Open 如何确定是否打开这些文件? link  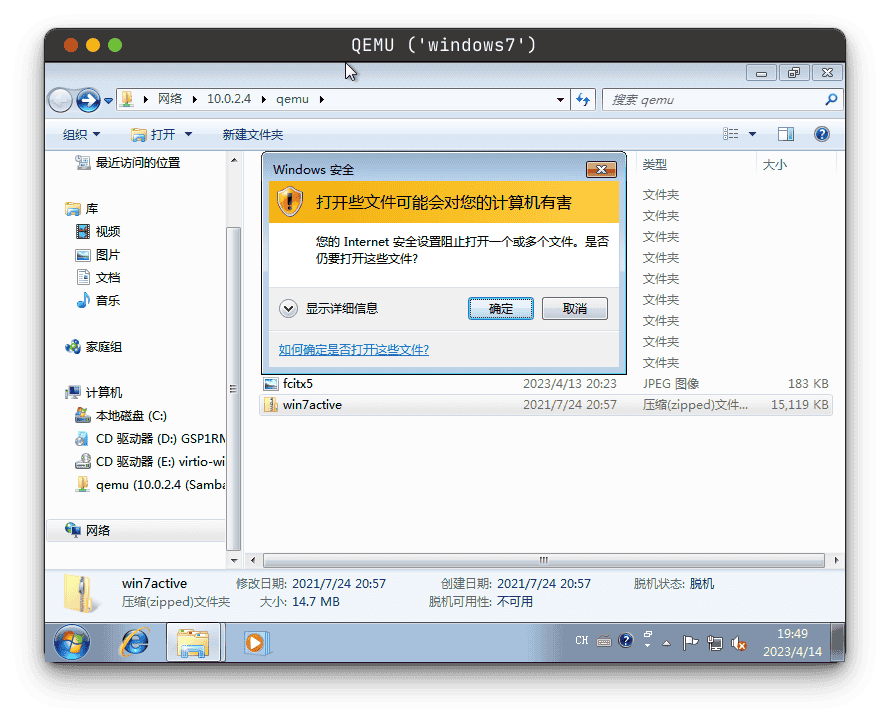tap(354, 350)
